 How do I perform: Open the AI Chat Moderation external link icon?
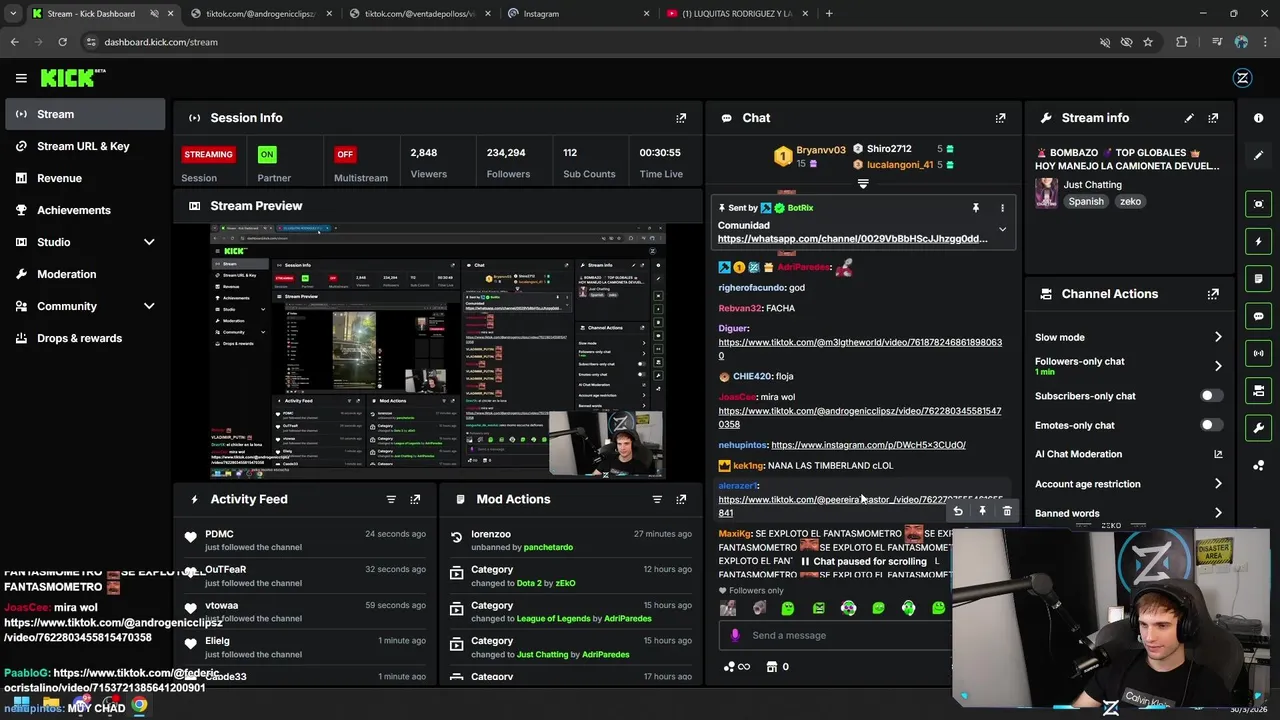[1218, 454]
